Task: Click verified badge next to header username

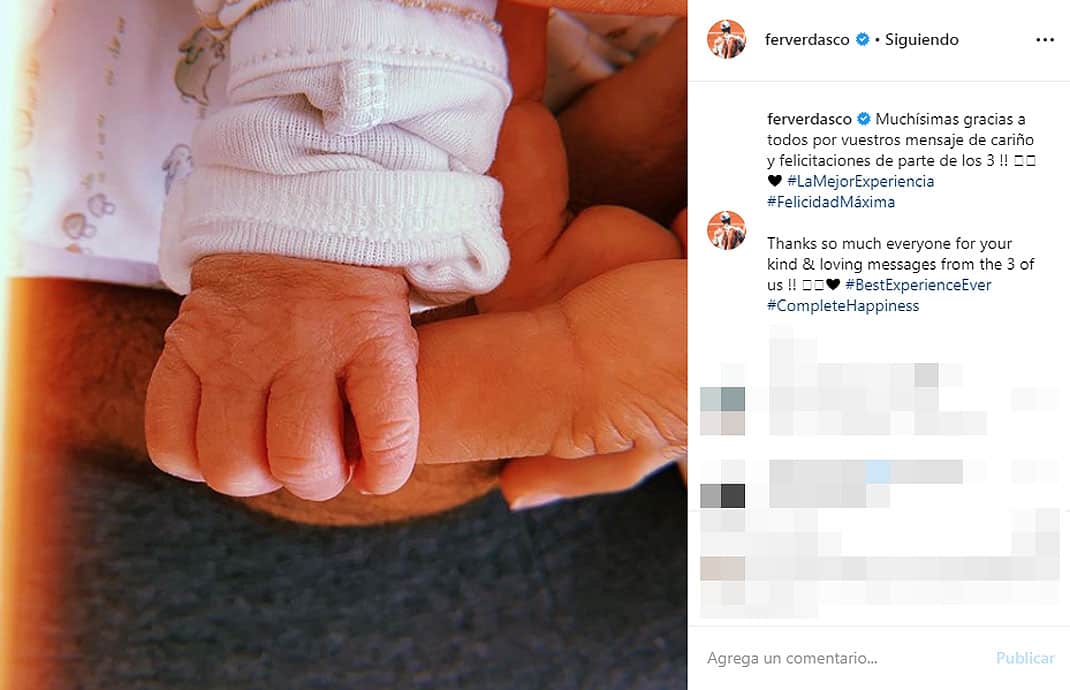Action: [x=863, y=40]
